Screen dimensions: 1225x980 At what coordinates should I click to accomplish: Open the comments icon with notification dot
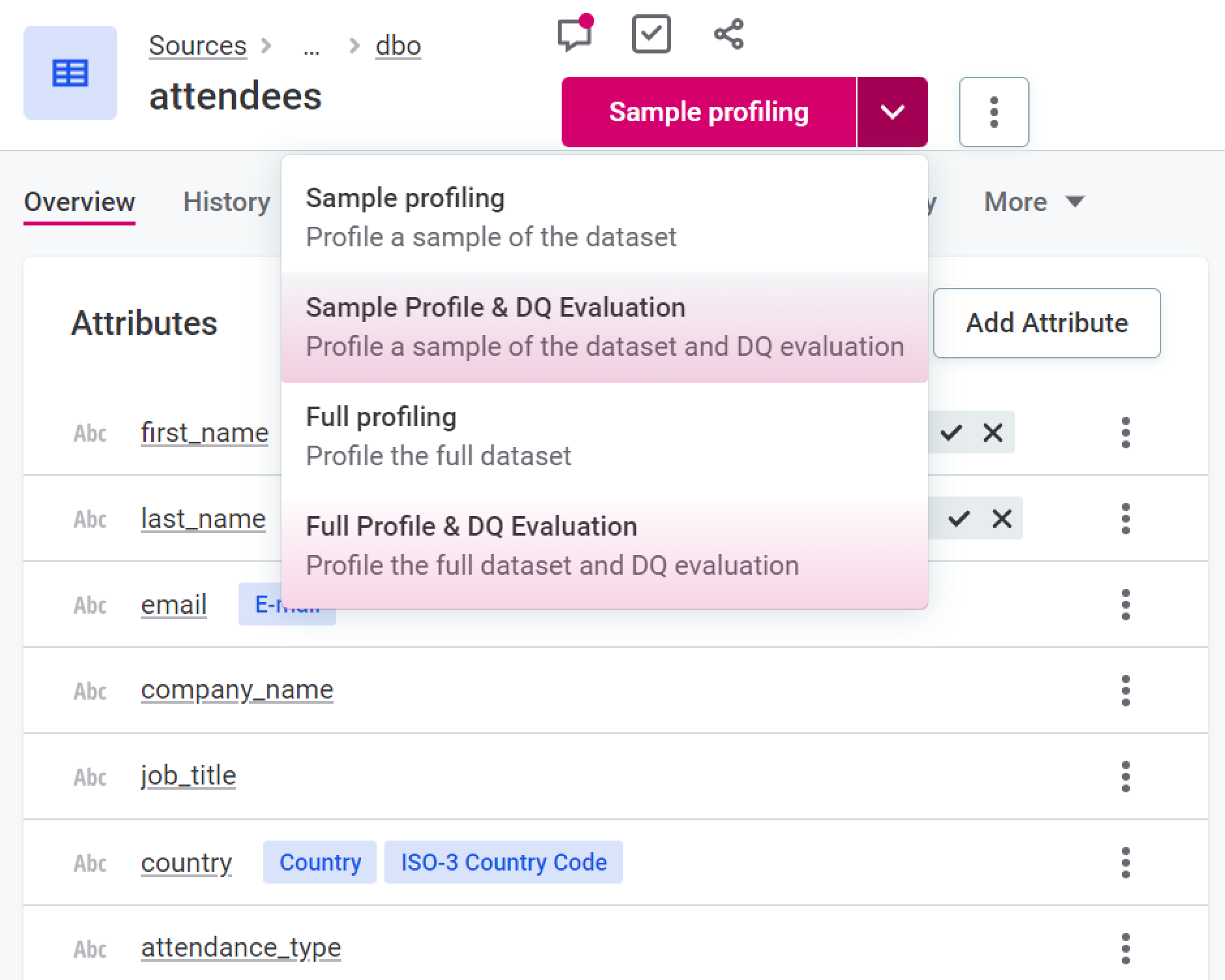click(574, 34)
